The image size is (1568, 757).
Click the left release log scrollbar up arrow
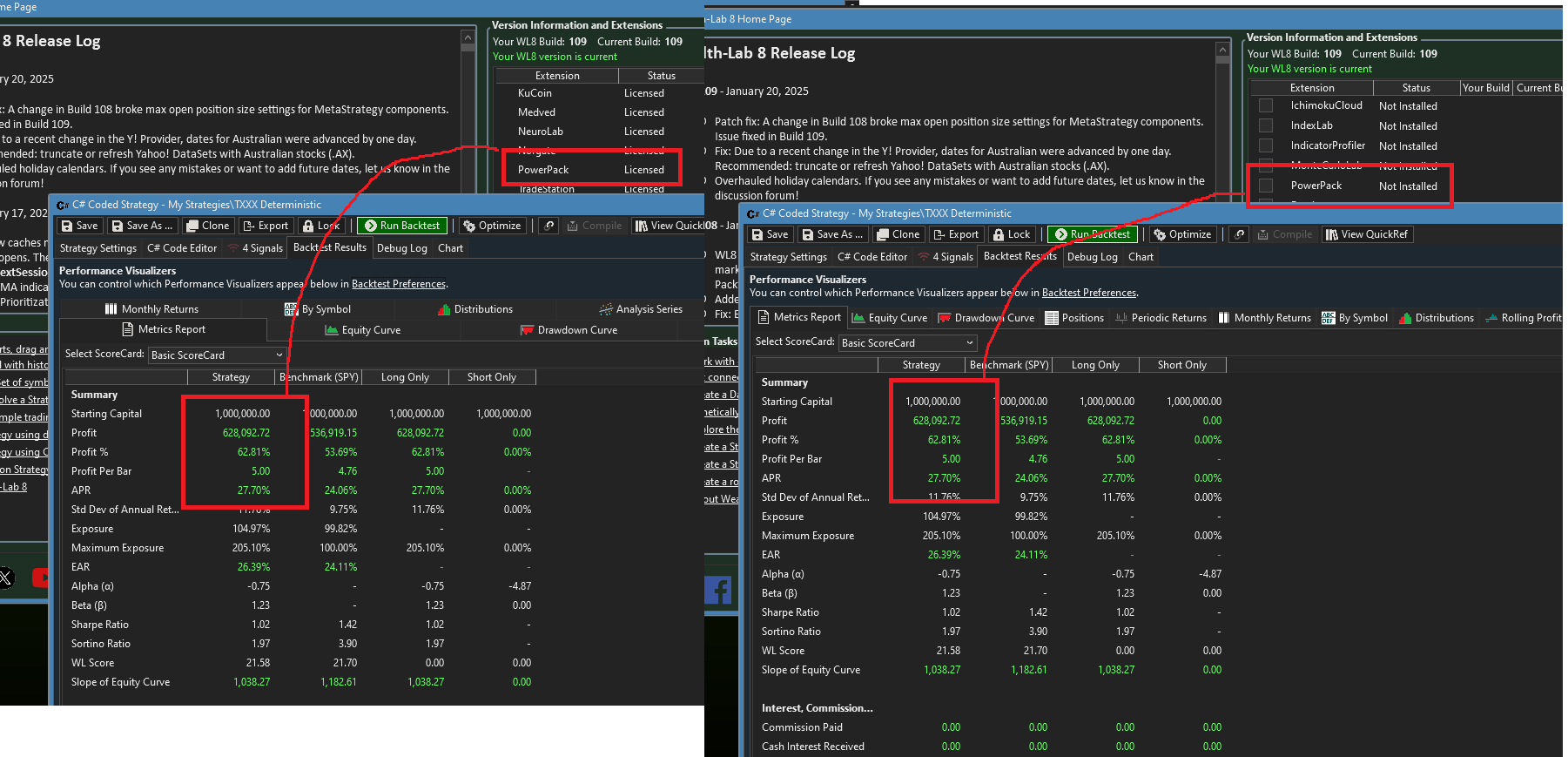point(468,37)
